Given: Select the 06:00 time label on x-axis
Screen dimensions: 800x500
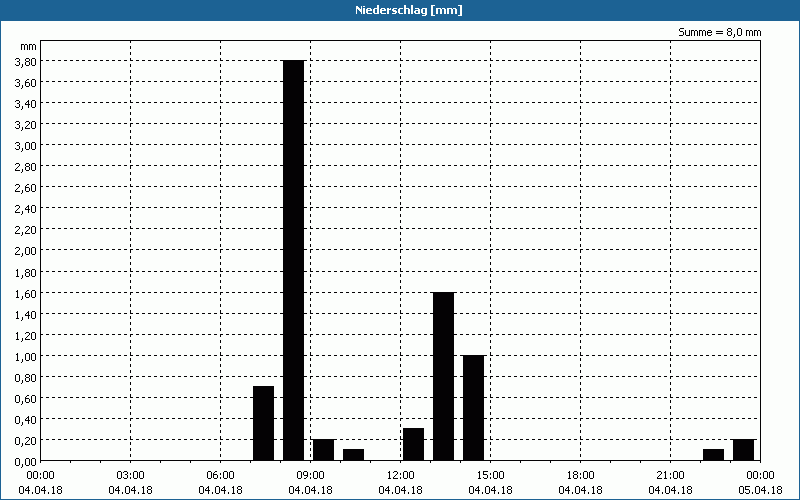Looking at the screenshot, I should click(220, 476).
